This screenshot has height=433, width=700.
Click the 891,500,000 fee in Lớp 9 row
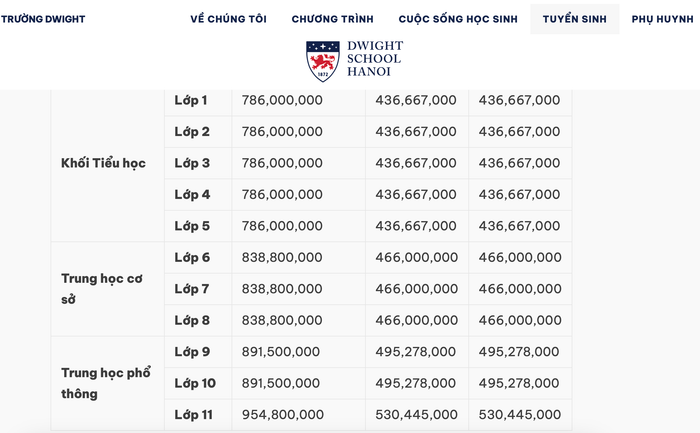coord(281,352)
